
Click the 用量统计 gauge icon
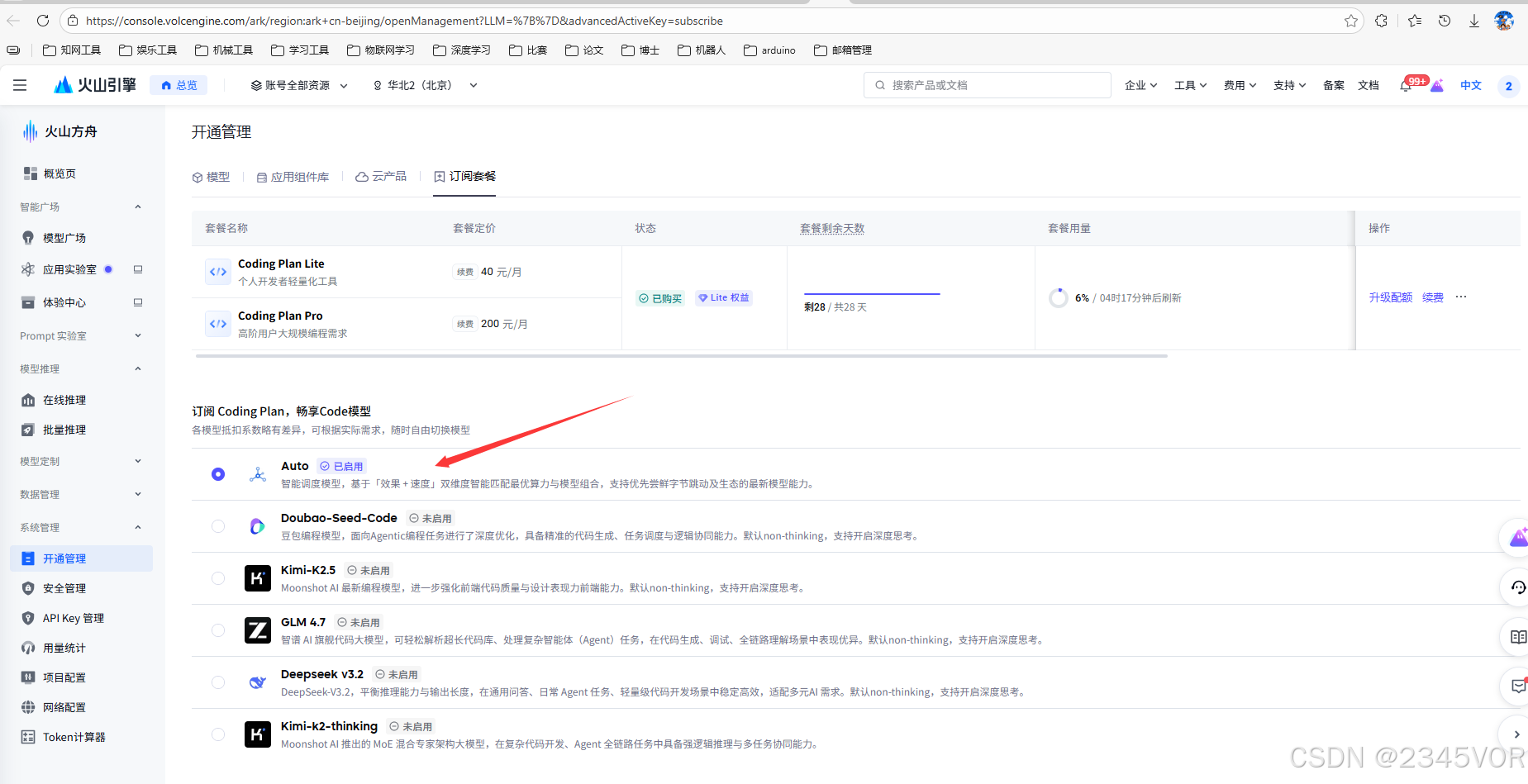(x=28, y=648)
